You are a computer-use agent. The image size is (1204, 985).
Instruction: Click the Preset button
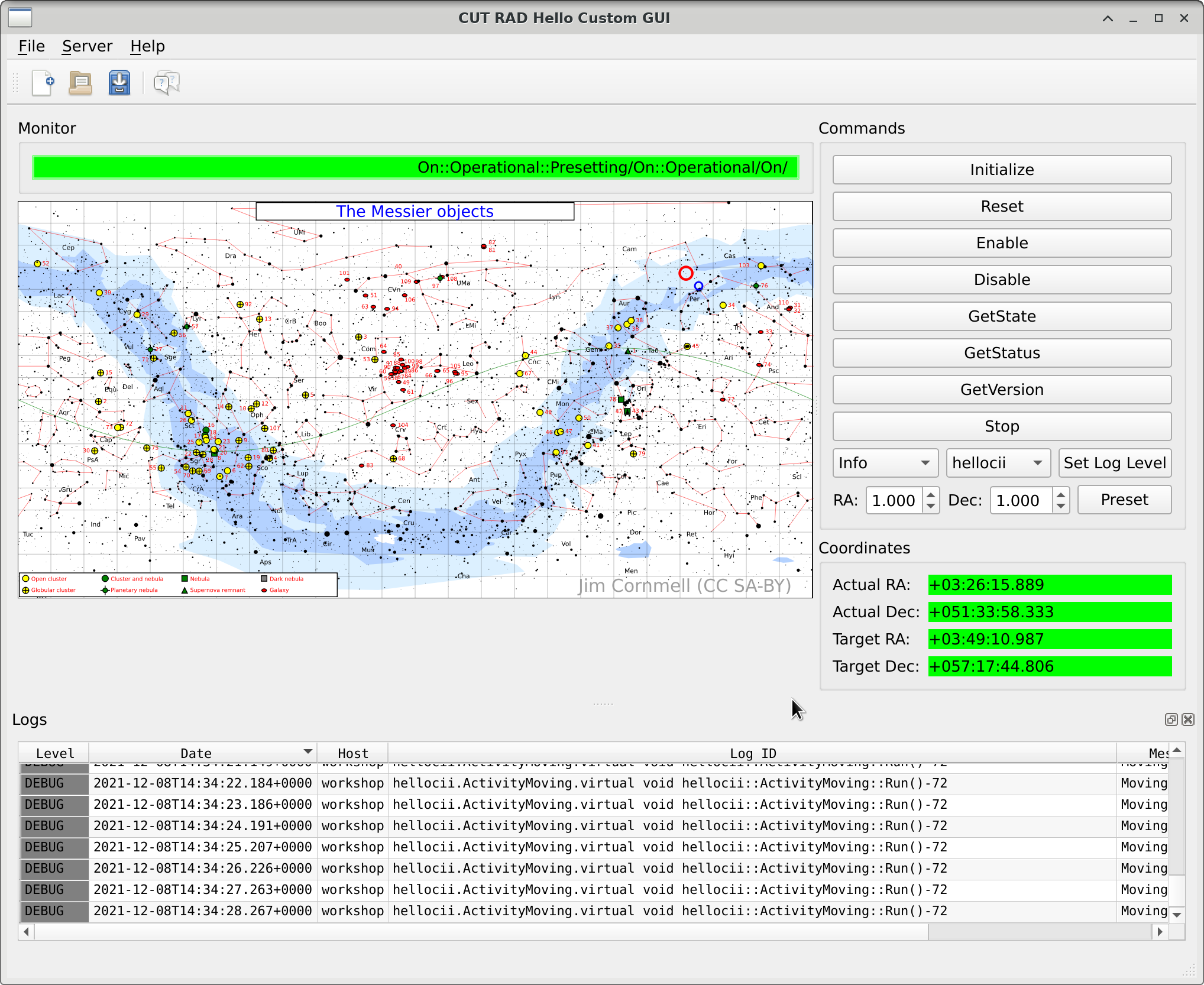[1124, 500]
